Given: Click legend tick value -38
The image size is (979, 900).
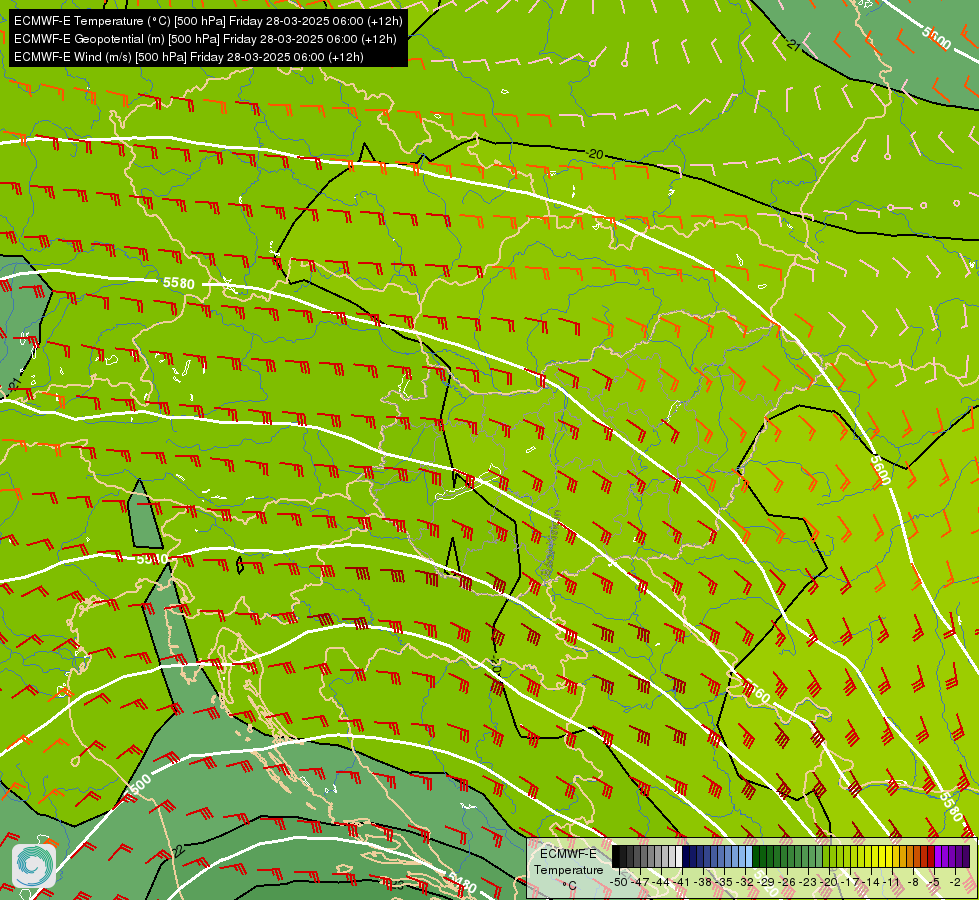Looking at the screenshot, I should click(x=702, y=882).
